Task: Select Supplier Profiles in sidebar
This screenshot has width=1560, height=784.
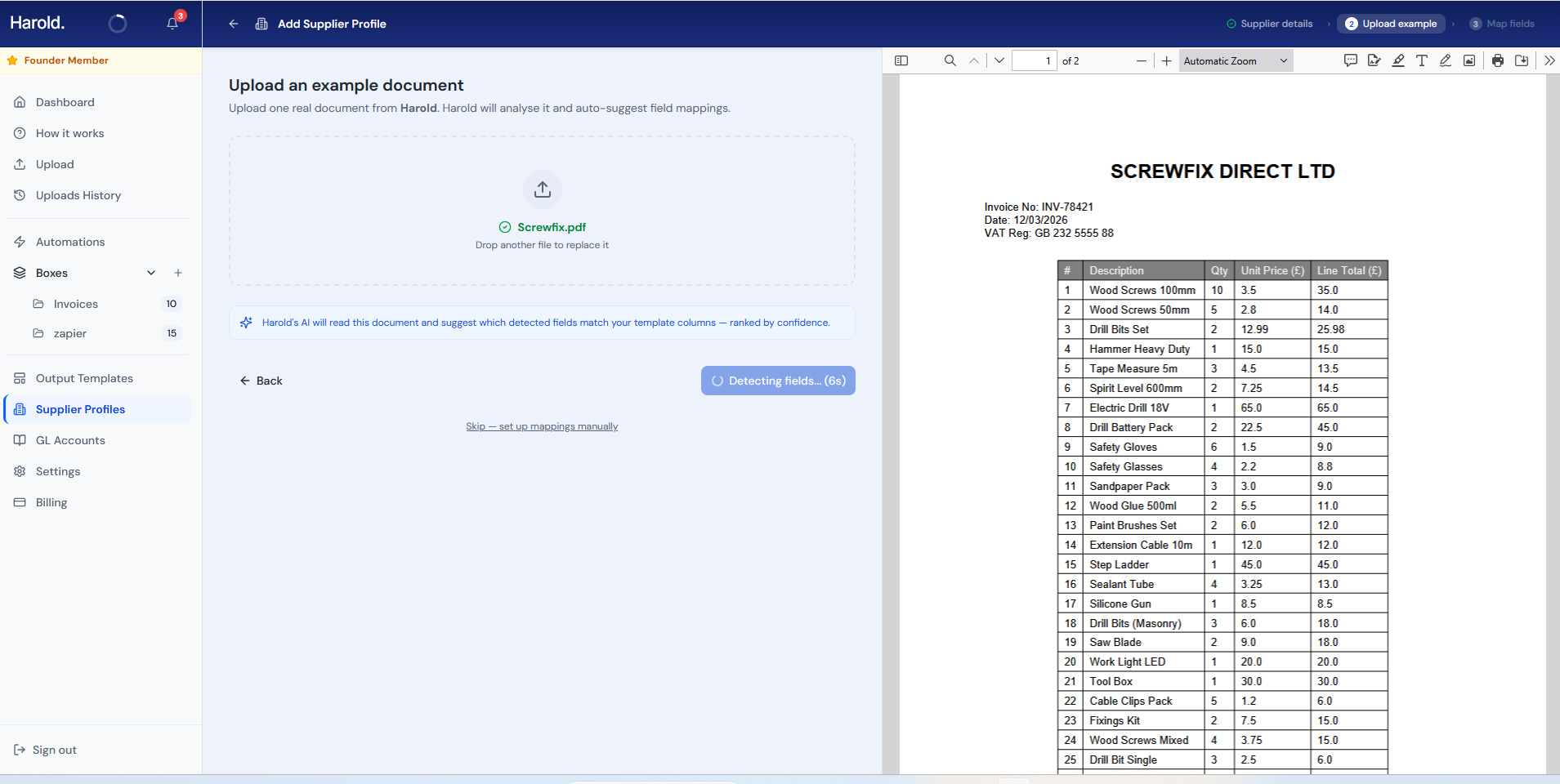Action: (x=98, y=409)
